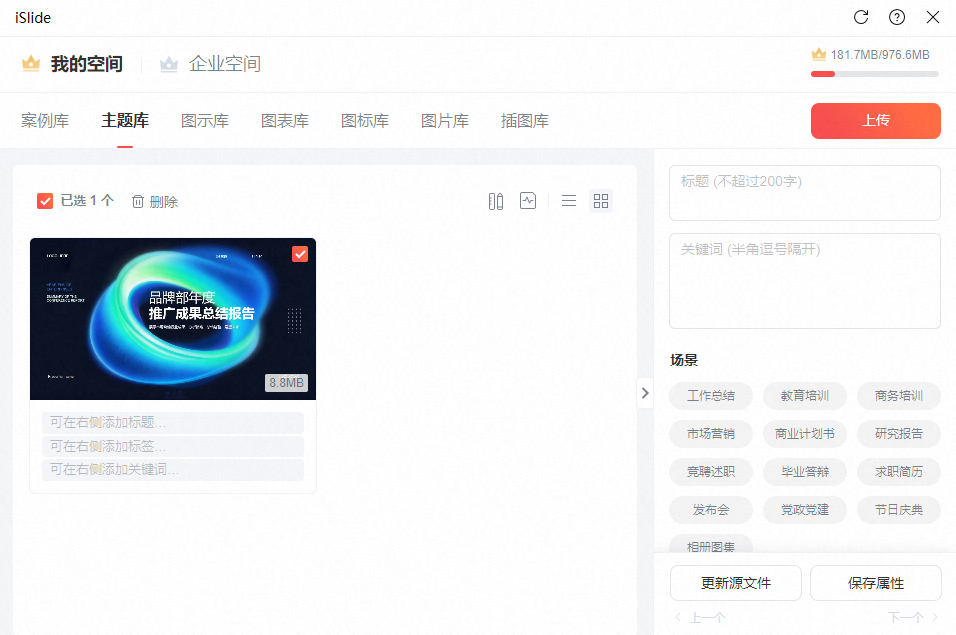Click the crown icon beside 企业空间
Screen dimensions: 956x635
[169, 64]
